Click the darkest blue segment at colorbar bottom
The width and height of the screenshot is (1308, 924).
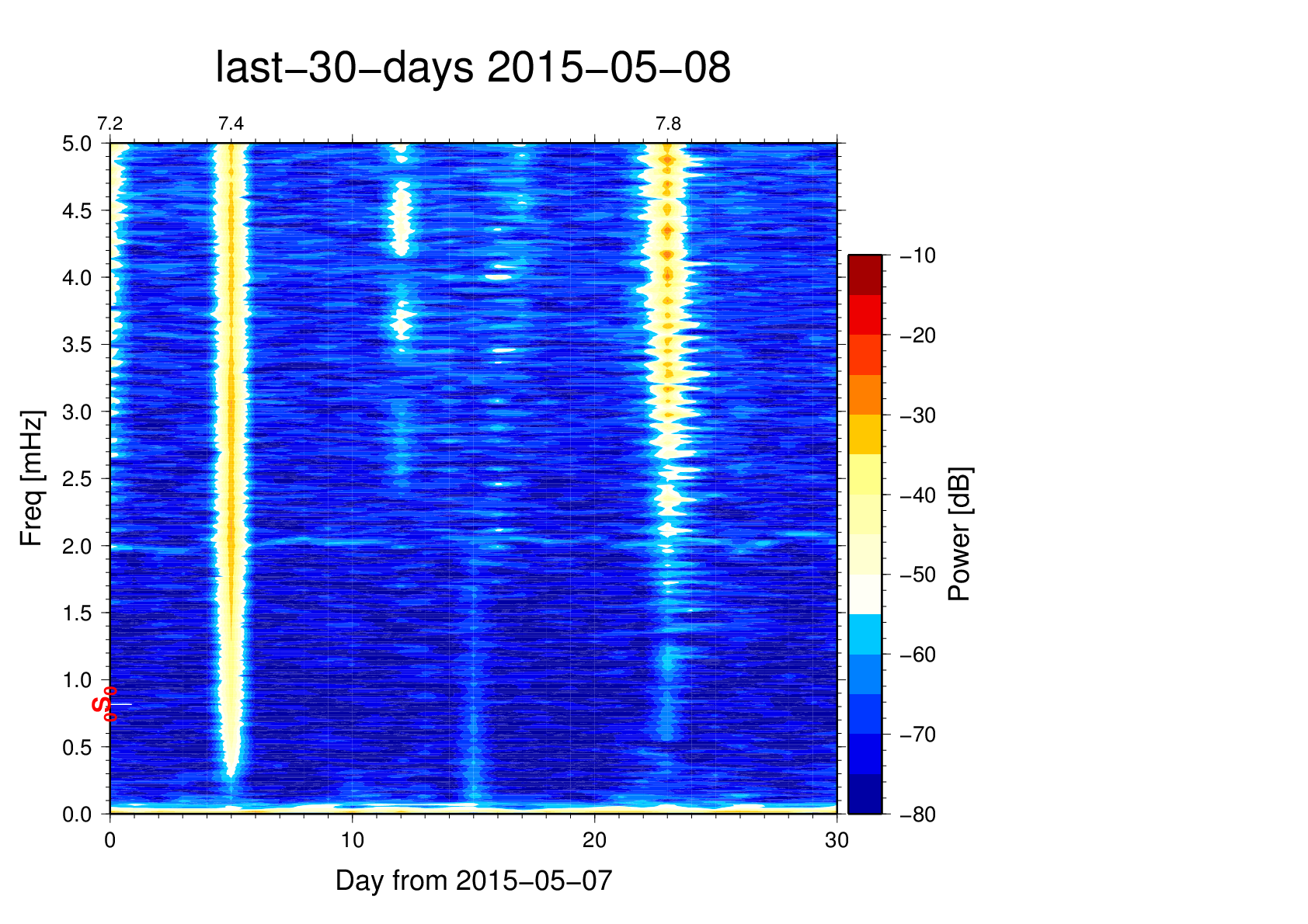[x=864, y=794]
